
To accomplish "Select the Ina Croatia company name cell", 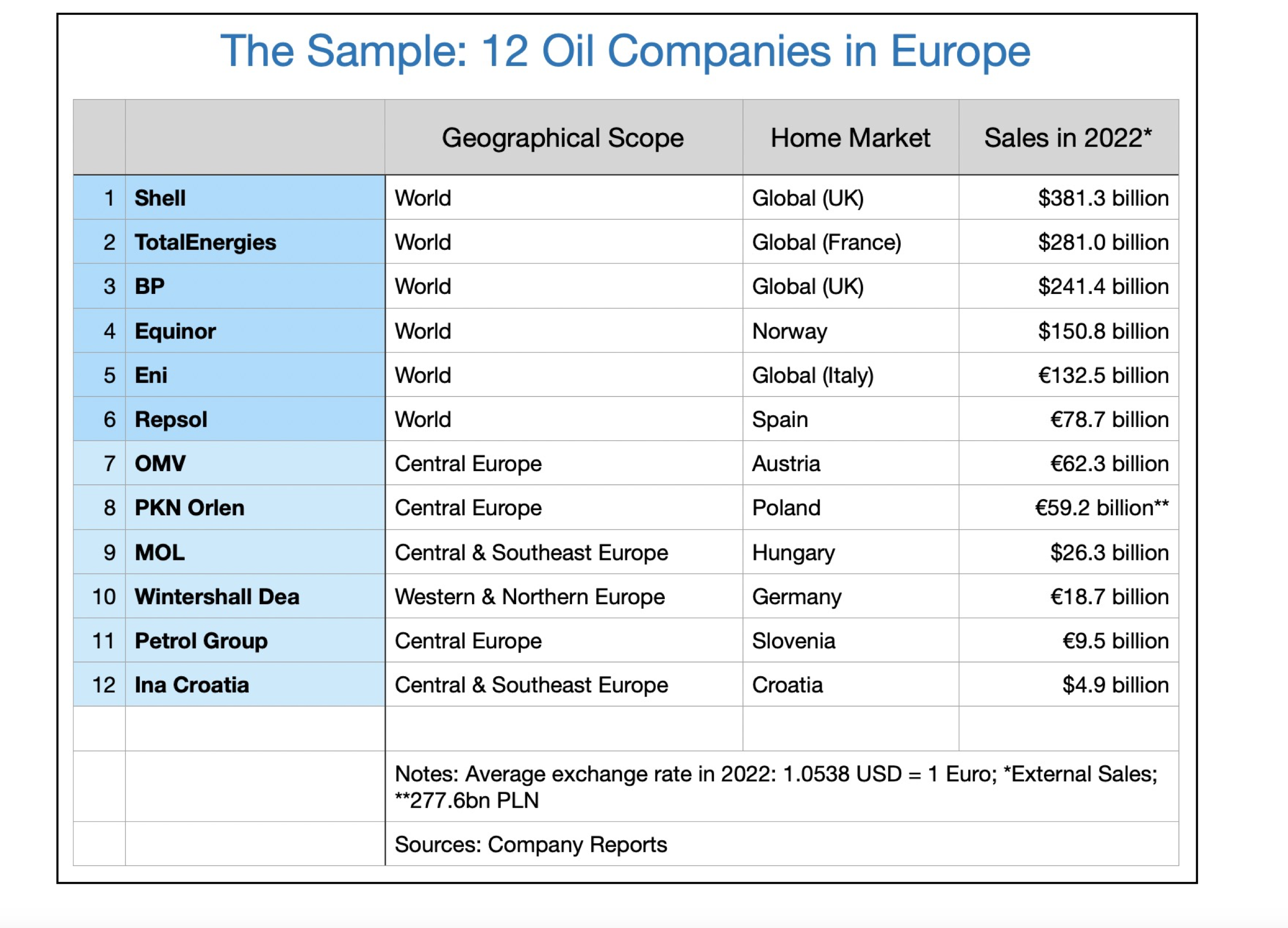I will tap(255, 685).
